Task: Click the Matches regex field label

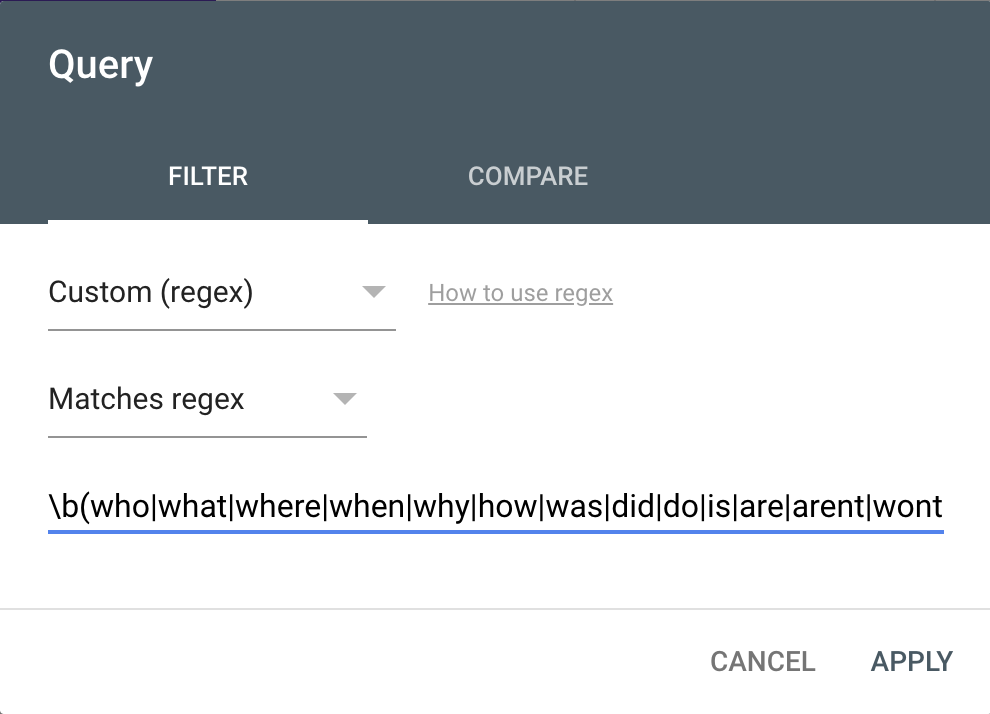Action: click(146, 399)
